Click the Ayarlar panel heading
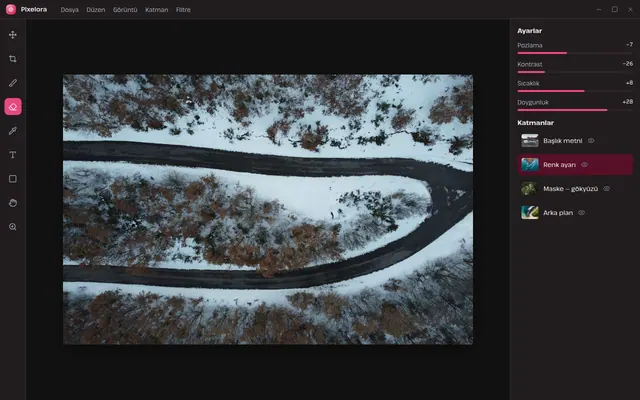 [x=529, y=31]
